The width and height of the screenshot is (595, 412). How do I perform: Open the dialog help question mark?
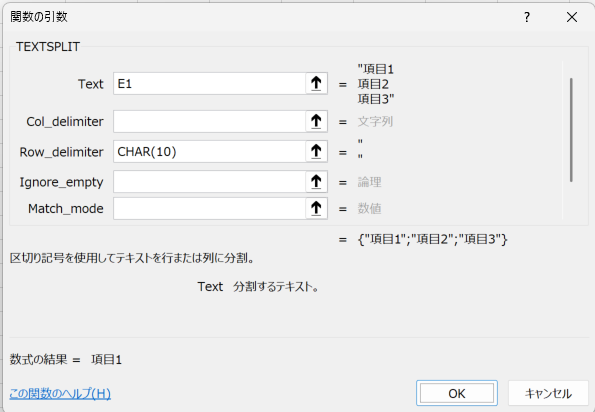point(527,17)
